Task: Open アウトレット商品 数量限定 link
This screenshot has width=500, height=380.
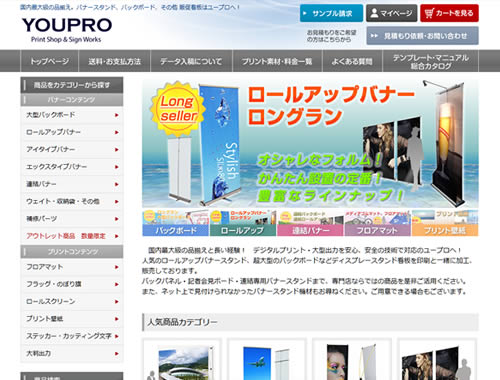Action: tap(72, 236)
